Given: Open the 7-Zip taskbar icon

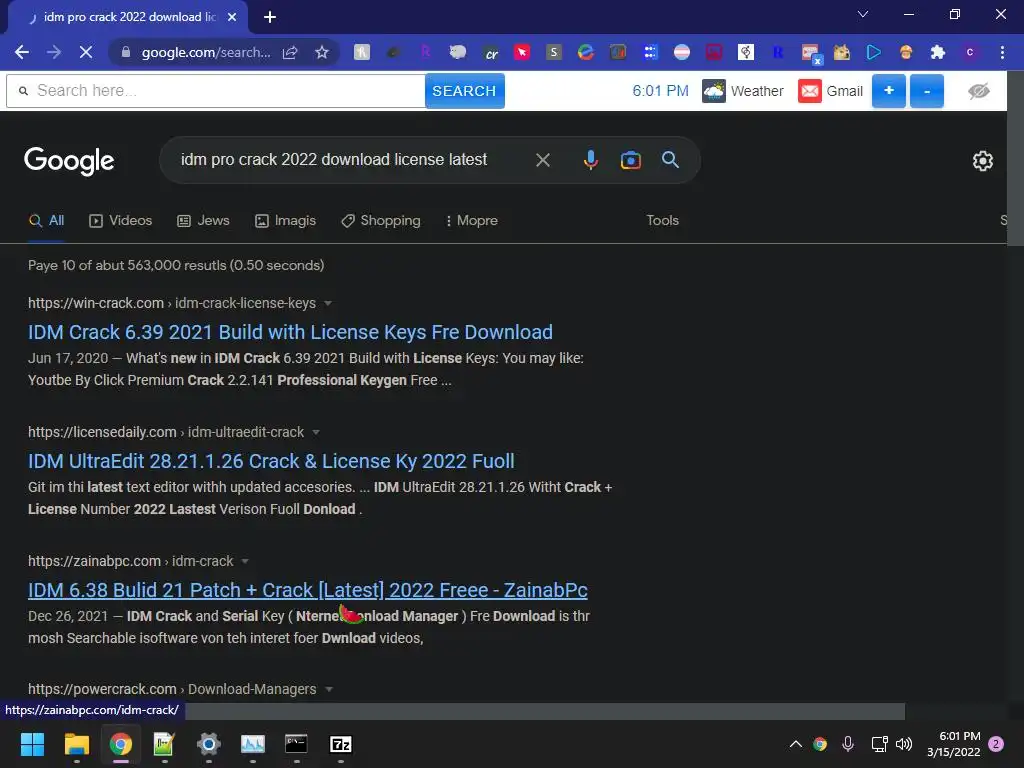Looking at the screenshot, I should 341,744.
